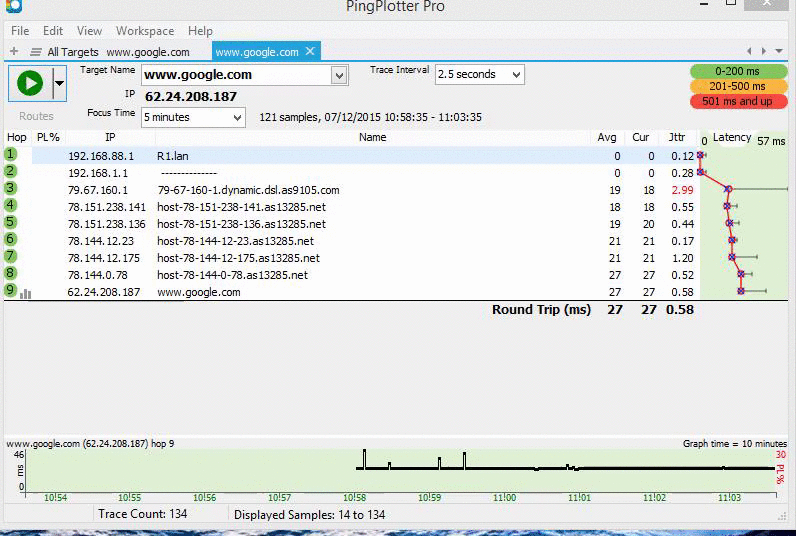
Task: Click the orange 201-500 ms legend swatch
Action: tap(738, 86)
